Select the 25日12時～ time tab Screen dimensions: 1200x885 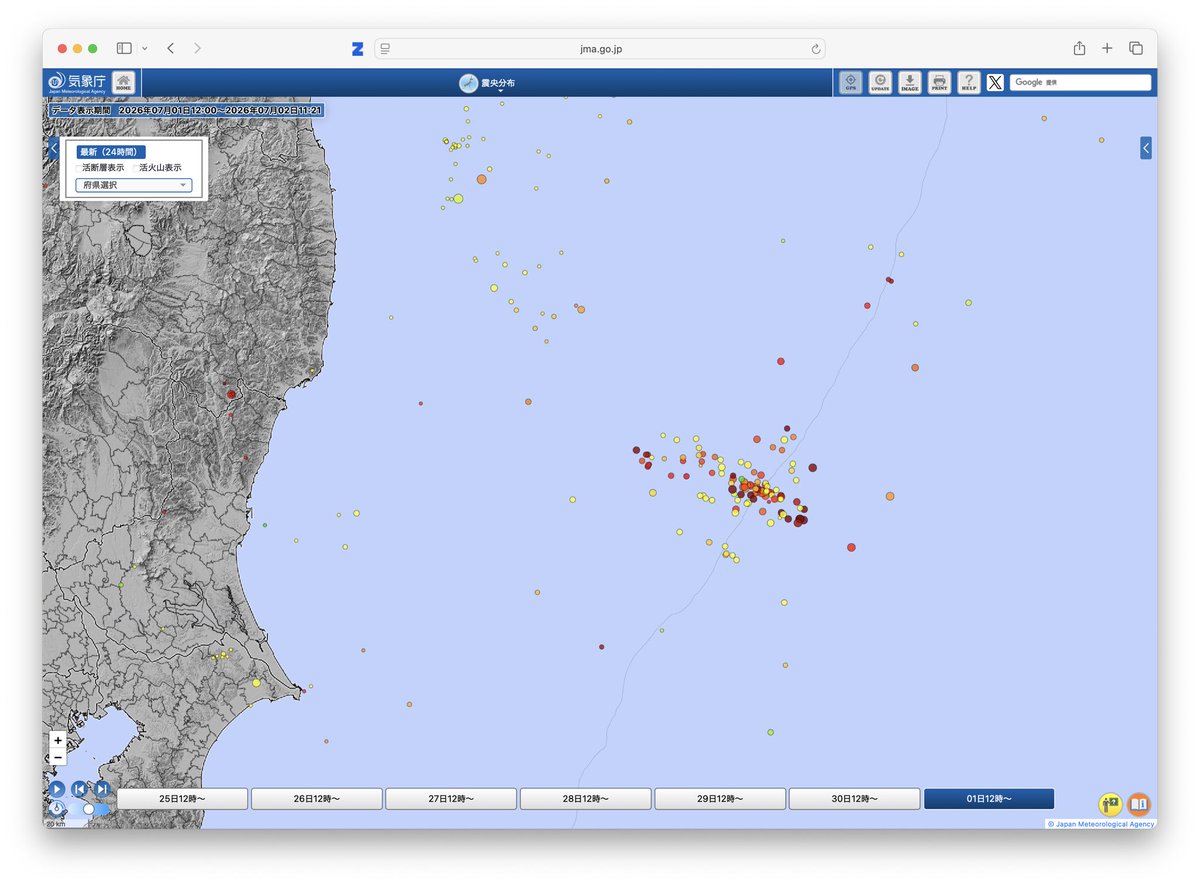tap(182, 799)
